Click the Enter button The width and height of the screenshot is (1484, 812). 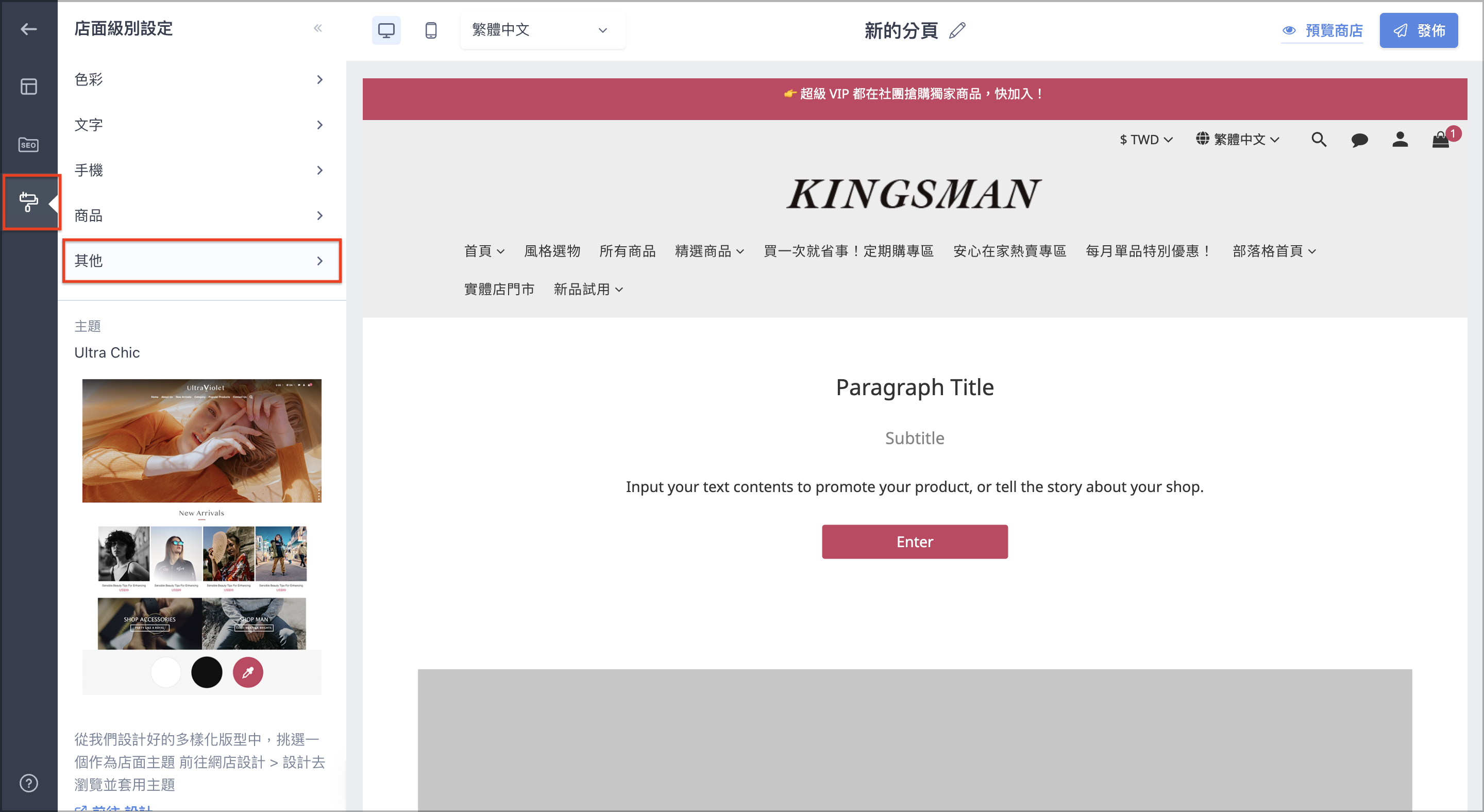(914, 542)
